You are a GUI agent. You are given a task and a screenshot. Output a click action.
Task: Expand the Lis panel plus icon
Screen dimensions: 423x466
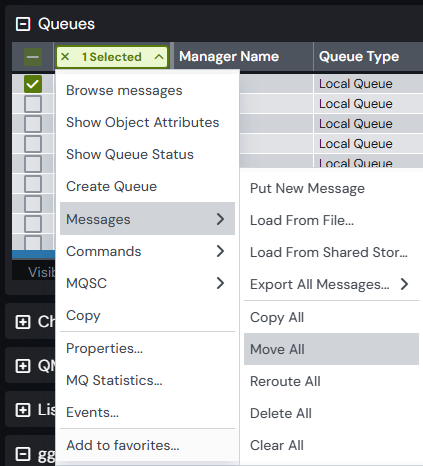point(23,410)
